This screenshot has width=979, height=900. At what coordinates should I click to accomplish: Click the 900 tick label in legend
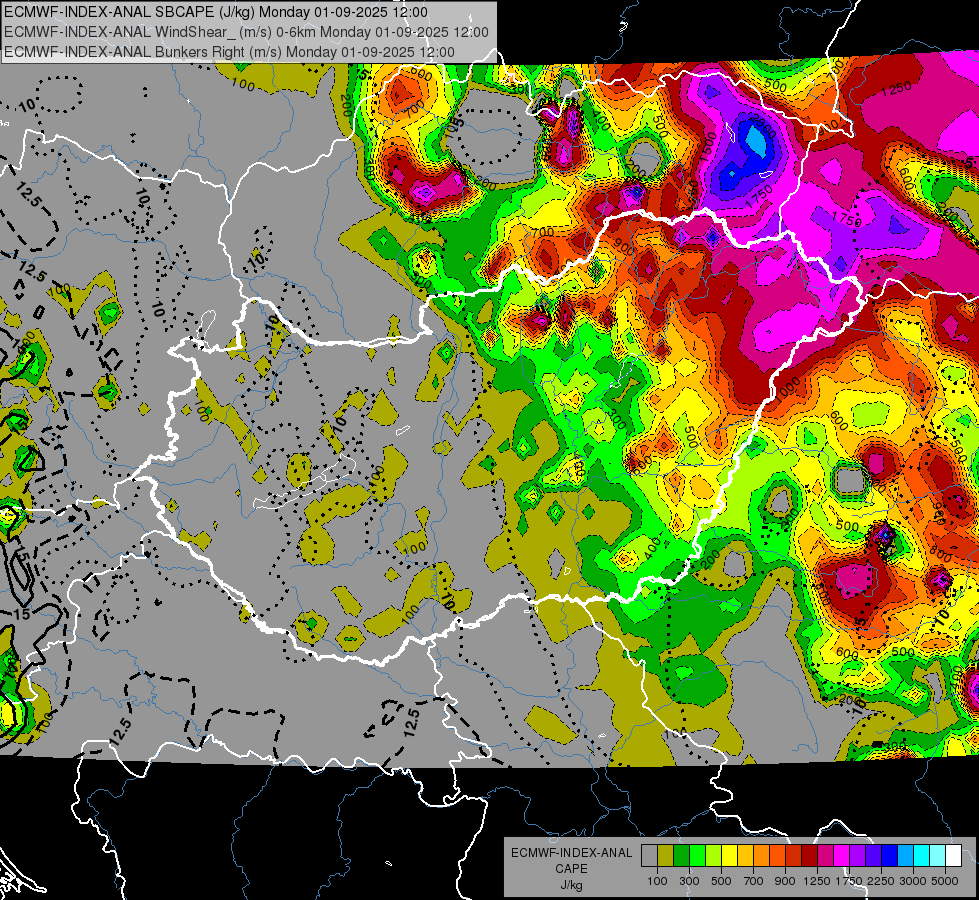785,881
